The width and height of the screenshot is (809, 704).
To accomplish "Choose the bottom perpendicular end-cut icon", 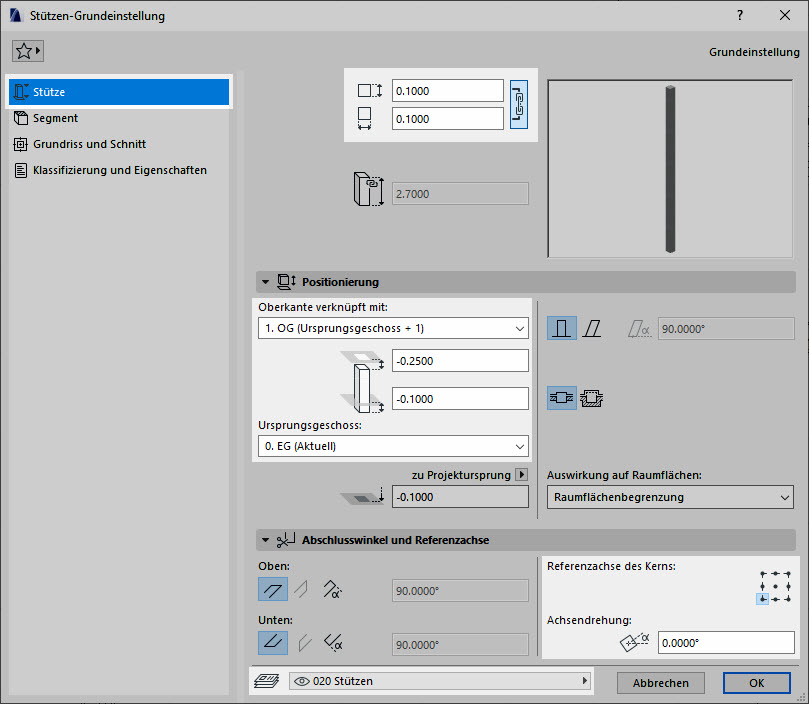I will (x=272, y=643).
